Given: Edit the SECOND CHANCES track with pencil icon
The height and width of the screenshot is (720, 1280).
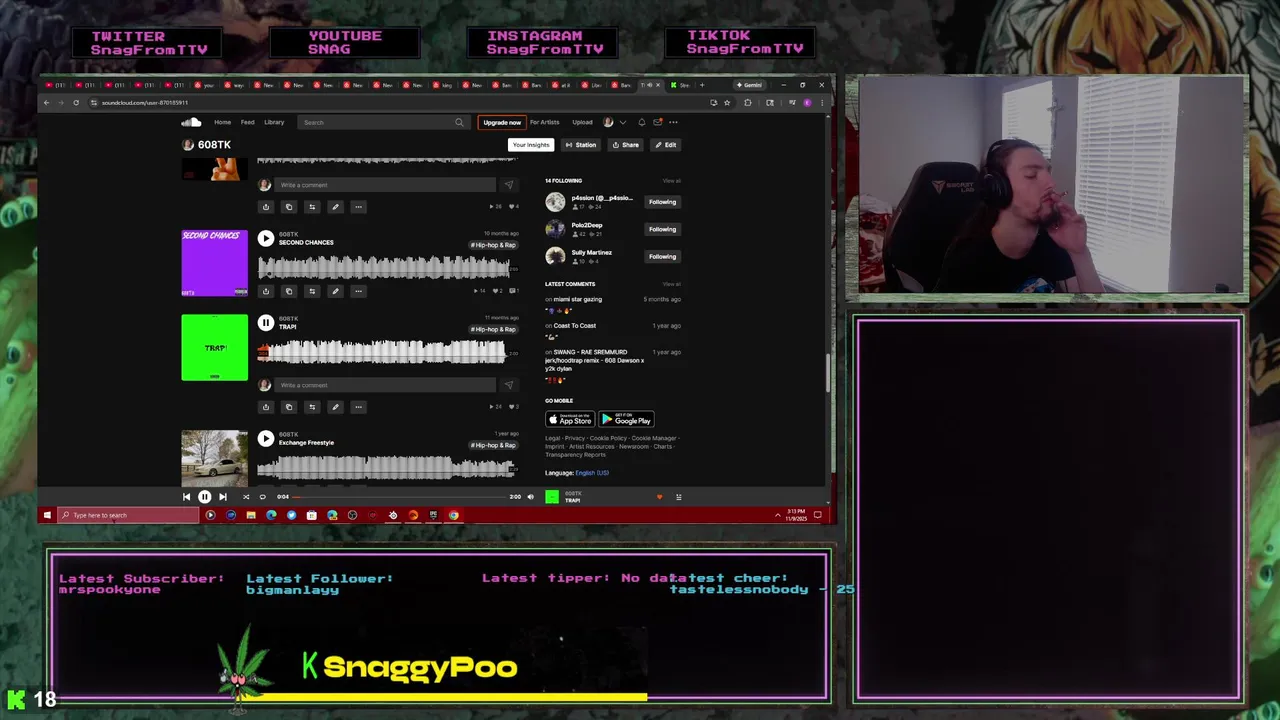Looking at the screenshot, I should (x=335, y=291).
